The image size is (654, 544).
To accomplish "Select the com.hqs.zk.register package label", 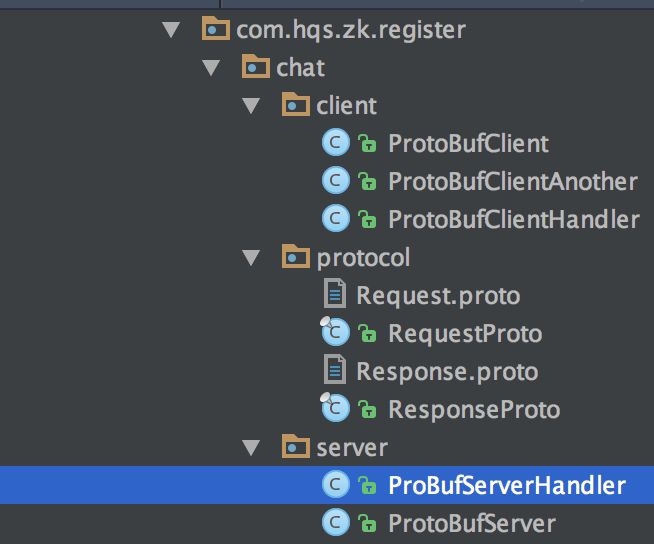I will pos(350,29).
